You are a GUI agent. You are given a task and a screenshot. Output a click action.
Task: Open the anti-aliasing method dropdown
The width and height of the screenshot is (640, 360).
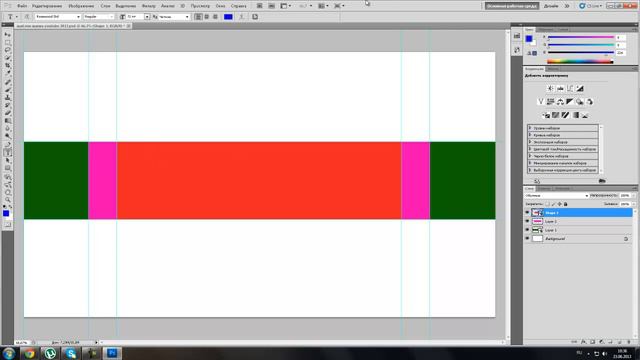[187, 17]
